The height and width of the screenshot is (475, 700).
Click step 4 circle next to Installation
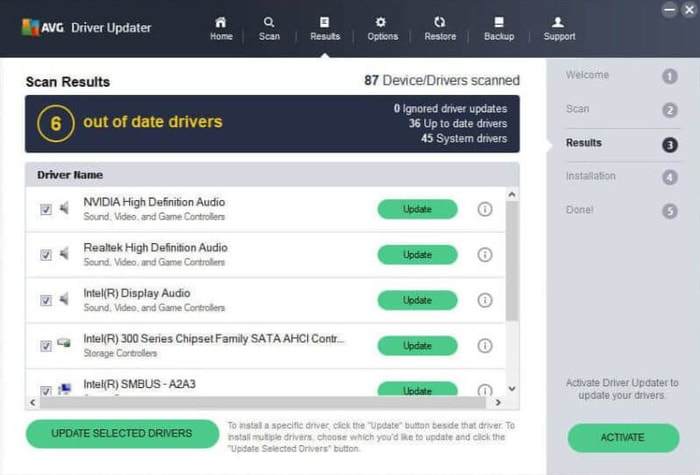point(669,178)
